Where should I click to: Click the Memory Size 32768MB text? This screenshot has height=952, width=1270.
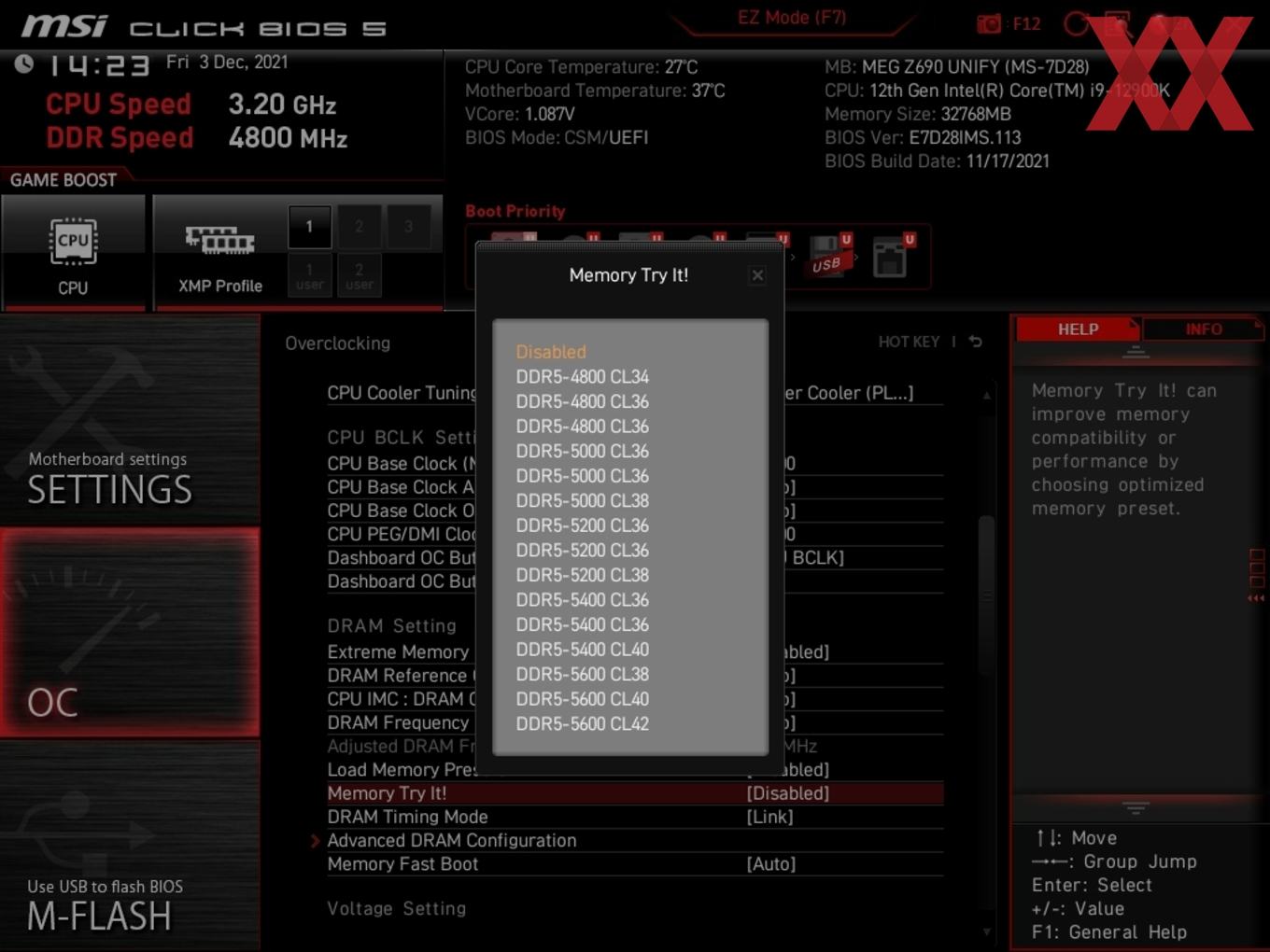click(x=918, y=114)
